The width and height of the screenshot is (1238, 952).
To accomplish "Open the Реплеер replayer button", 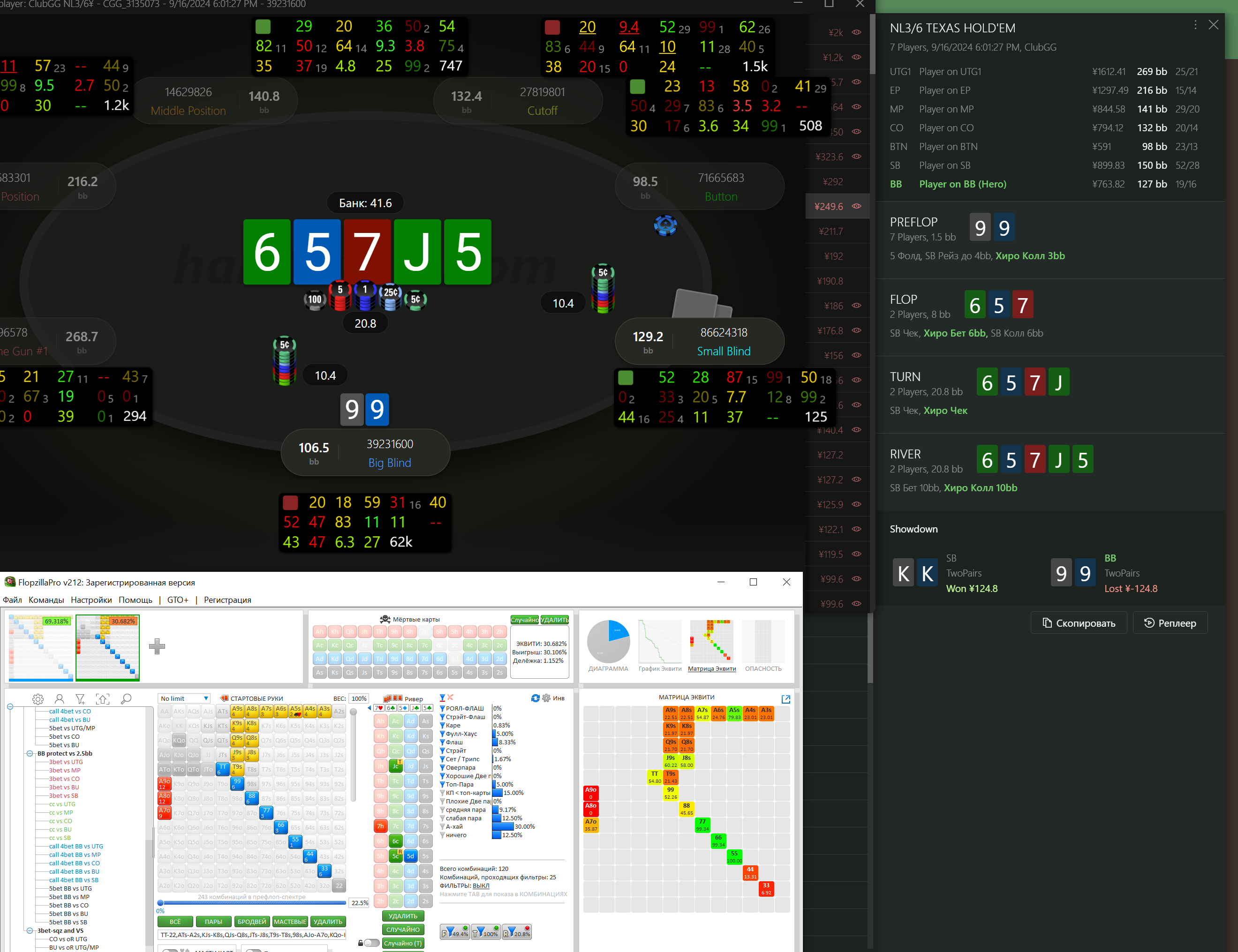I will tap(1170, 623).
